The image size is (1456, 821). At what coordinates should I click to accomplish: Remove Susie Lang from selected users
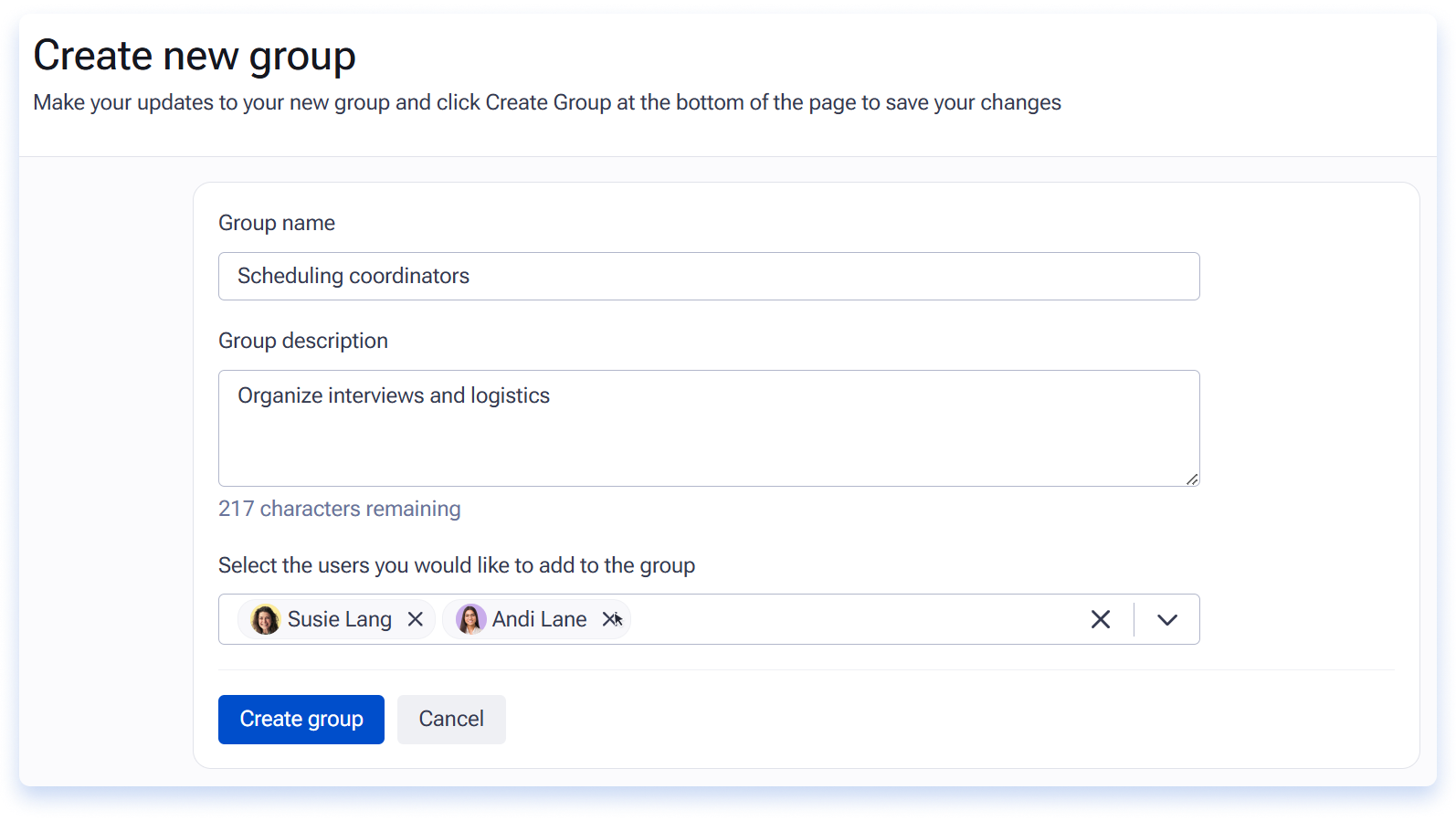[x=416, y=619]
